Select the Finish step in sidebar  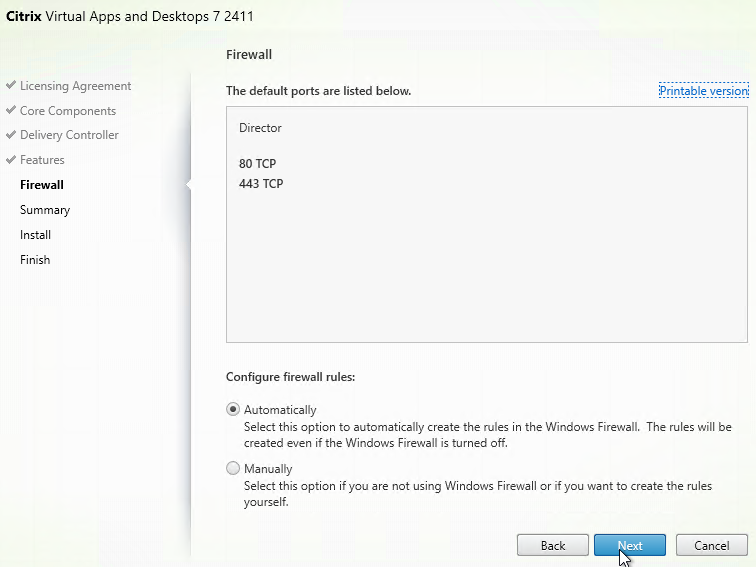click(x=35, y=260)
